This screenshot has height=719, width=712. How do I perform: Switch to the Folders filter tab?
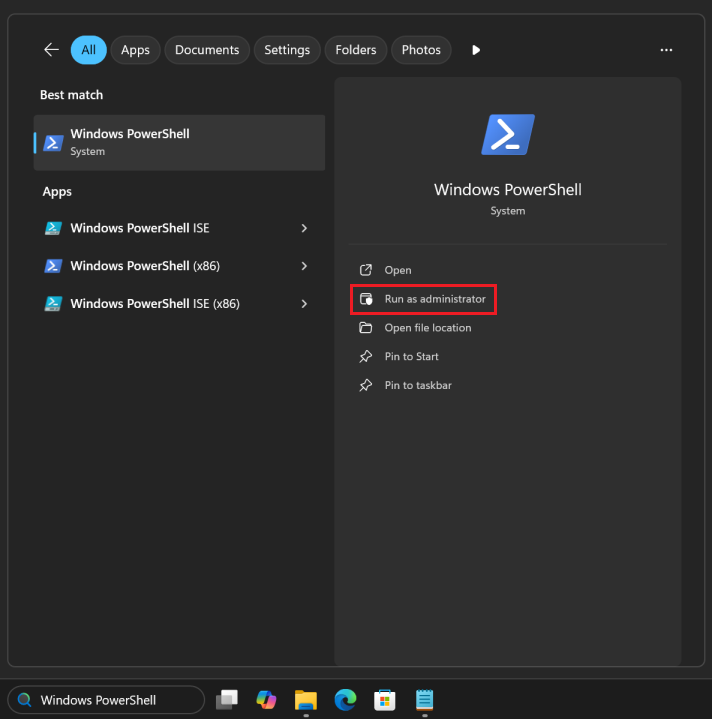click(x=356, y=50)
